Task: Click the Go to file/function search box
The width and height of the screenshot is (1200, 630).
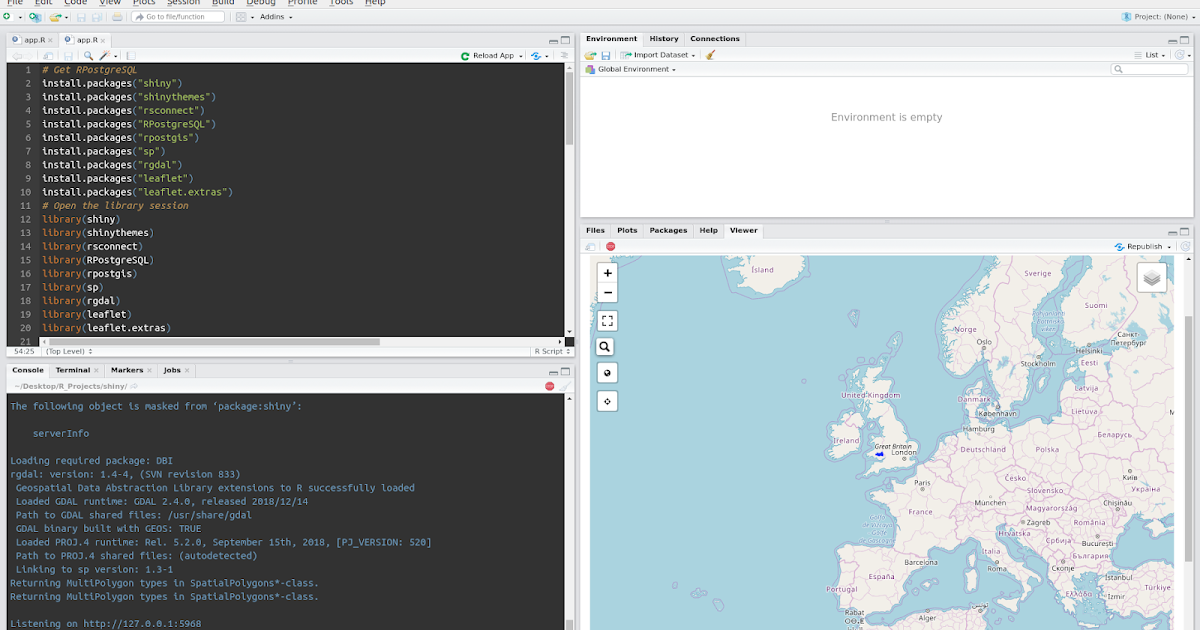Action: 178,16
